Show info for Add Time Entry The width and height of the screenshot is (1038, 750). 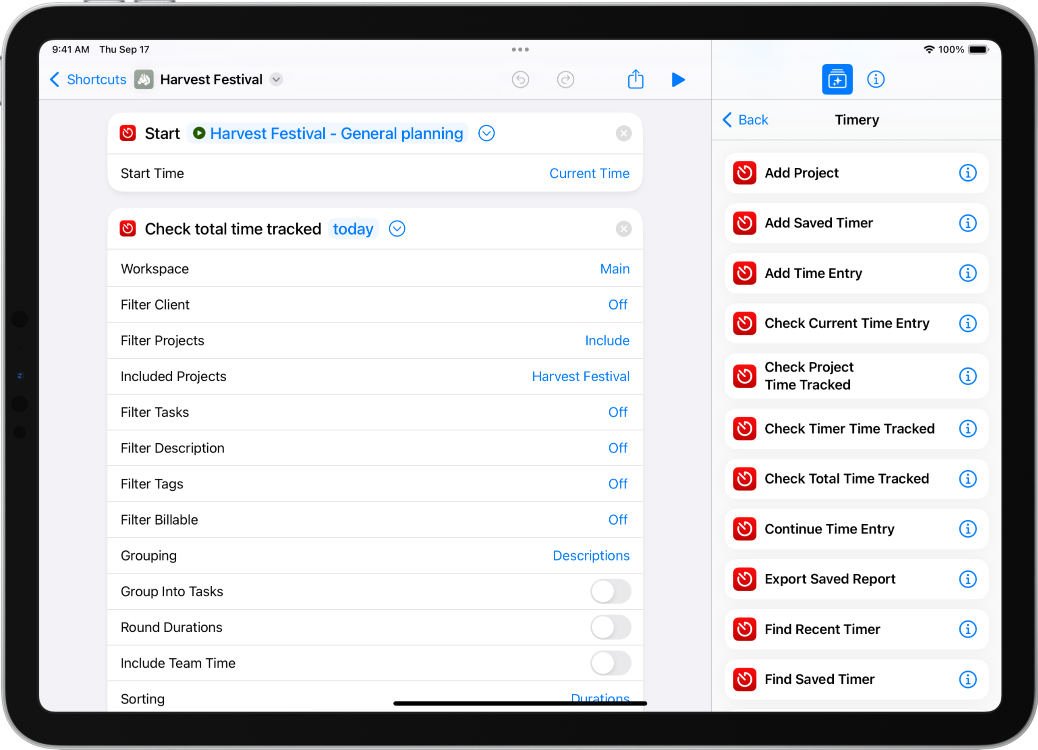968,273
